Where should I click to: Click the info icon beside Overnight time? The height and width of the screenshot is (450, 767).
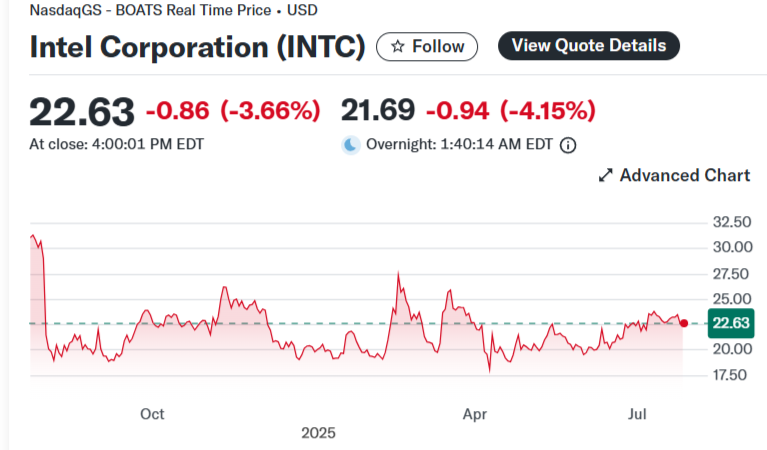tap(568, 145)
